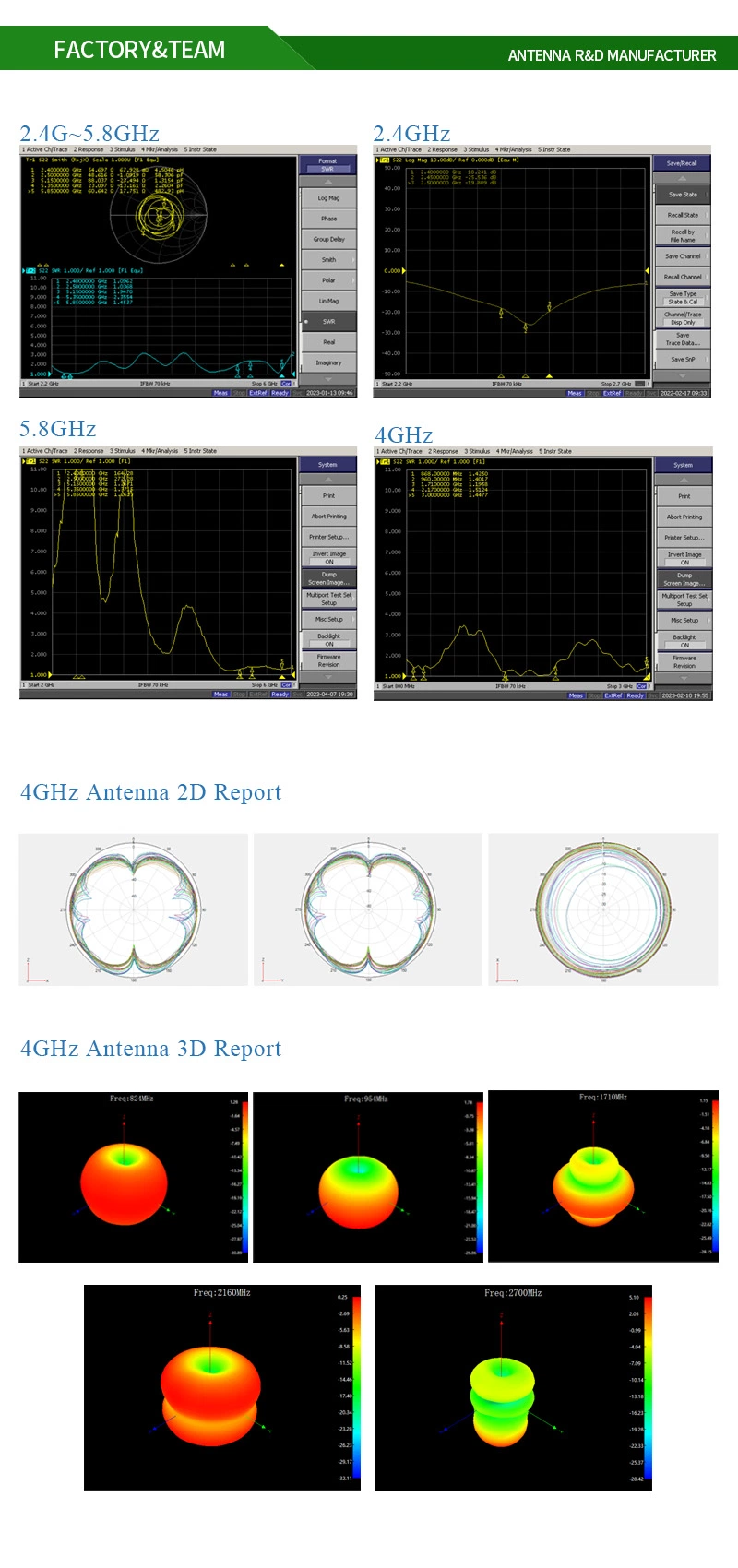The image size is (738, 1568).
Task: Click softkey scroll-up arrow in 5.8GHz analyzer
Action: point(327,480)
